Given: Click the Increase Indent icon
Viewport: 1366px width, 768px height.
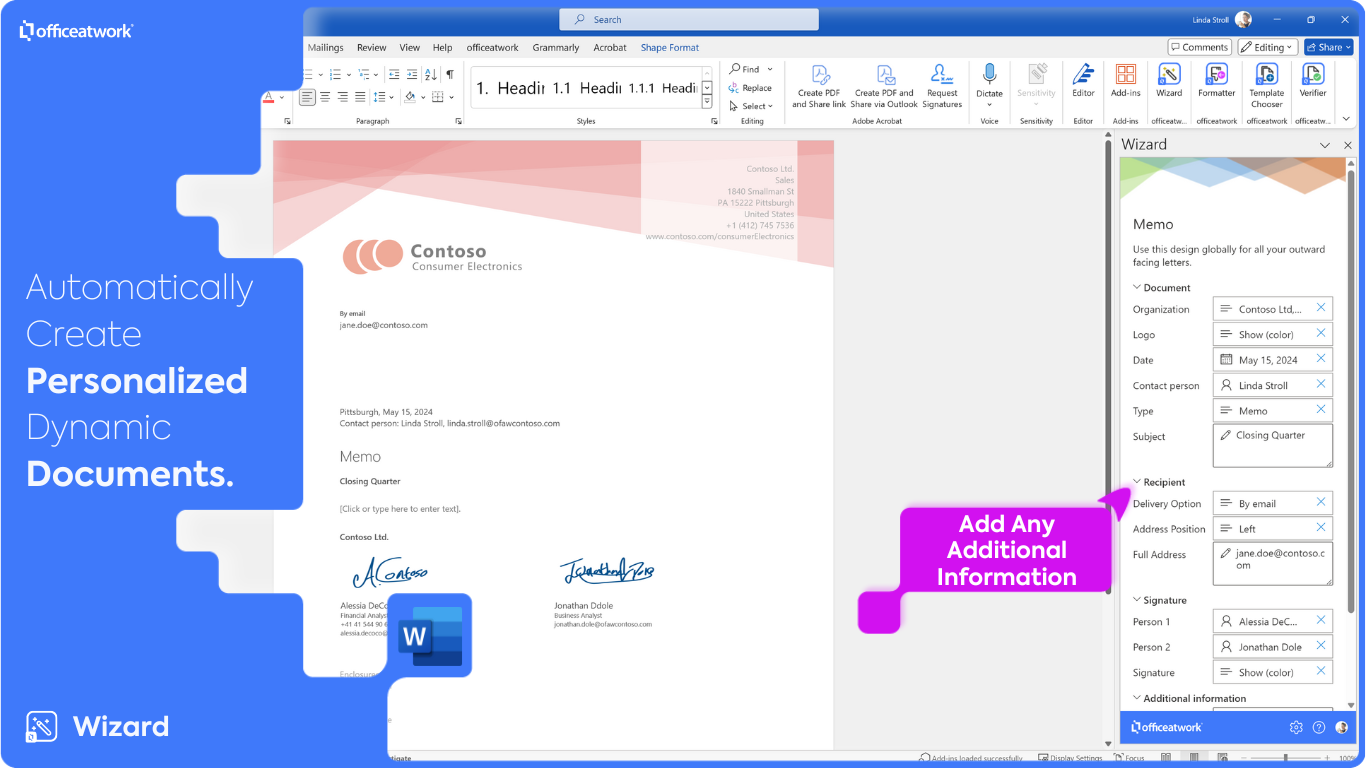Looking at the screenshot, I should click(x=411, y=74).
